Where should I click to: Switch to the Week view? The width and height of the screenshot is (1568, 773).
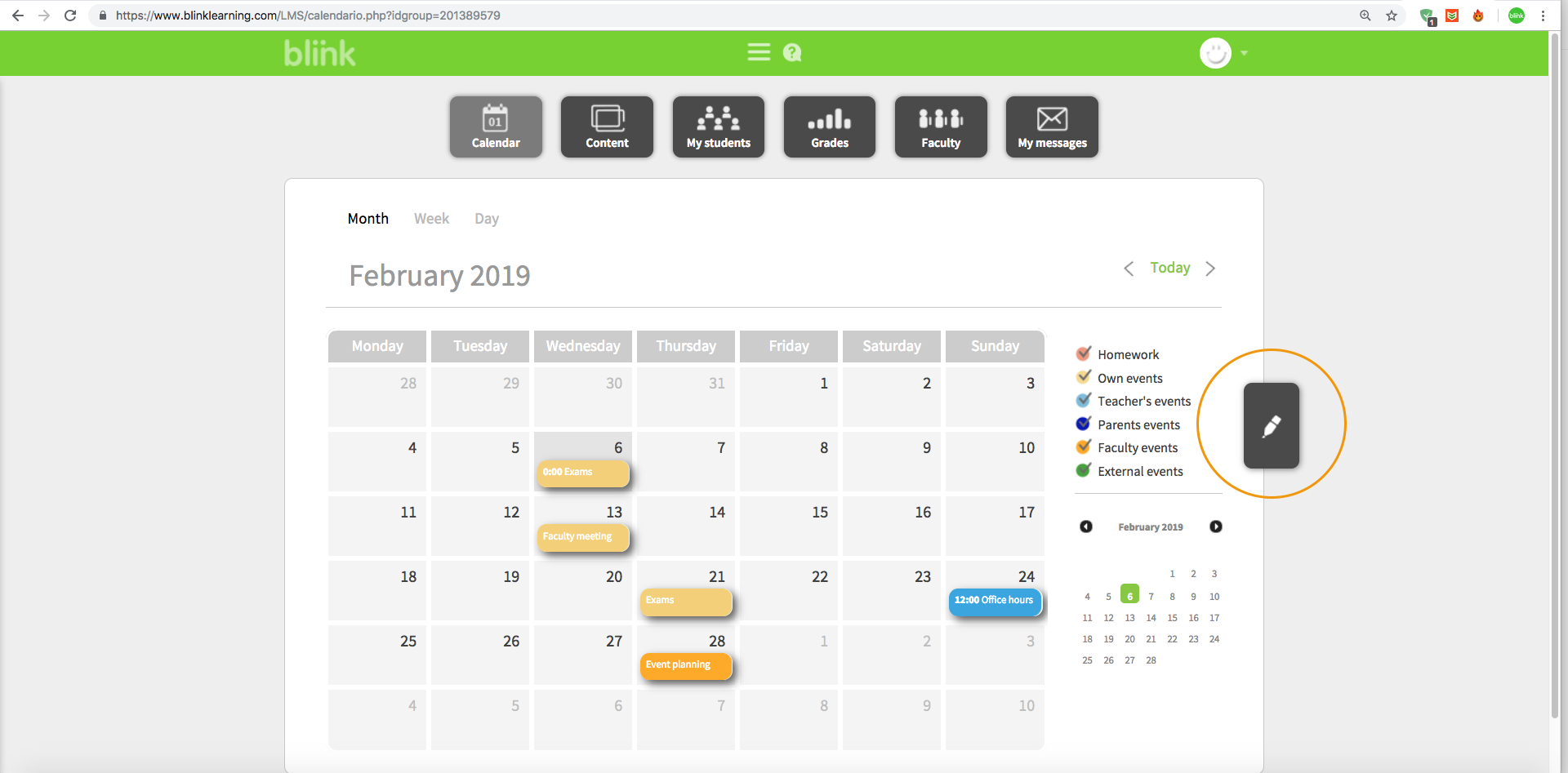[431, 218]
